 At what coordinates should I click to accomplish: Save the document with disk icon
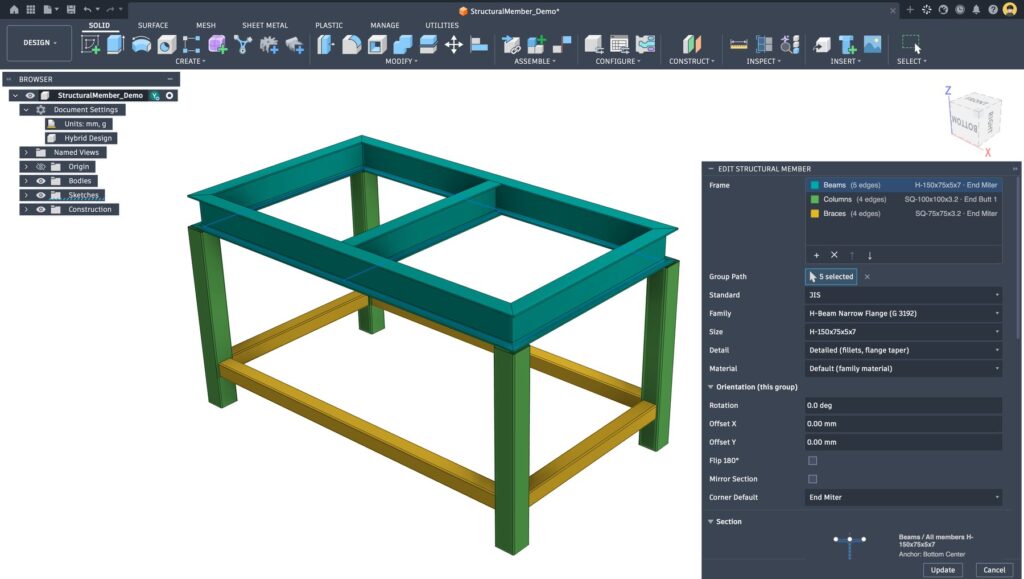71,10
